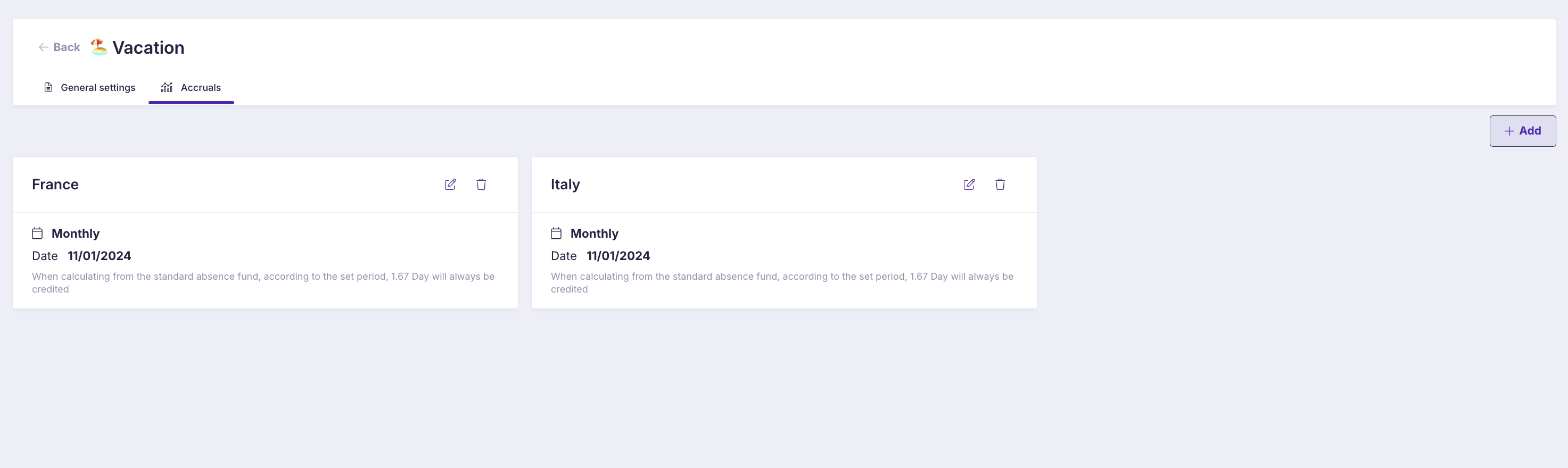Add a new accrual
This screenshot has height=468, width=1568.
(1522, 131)
